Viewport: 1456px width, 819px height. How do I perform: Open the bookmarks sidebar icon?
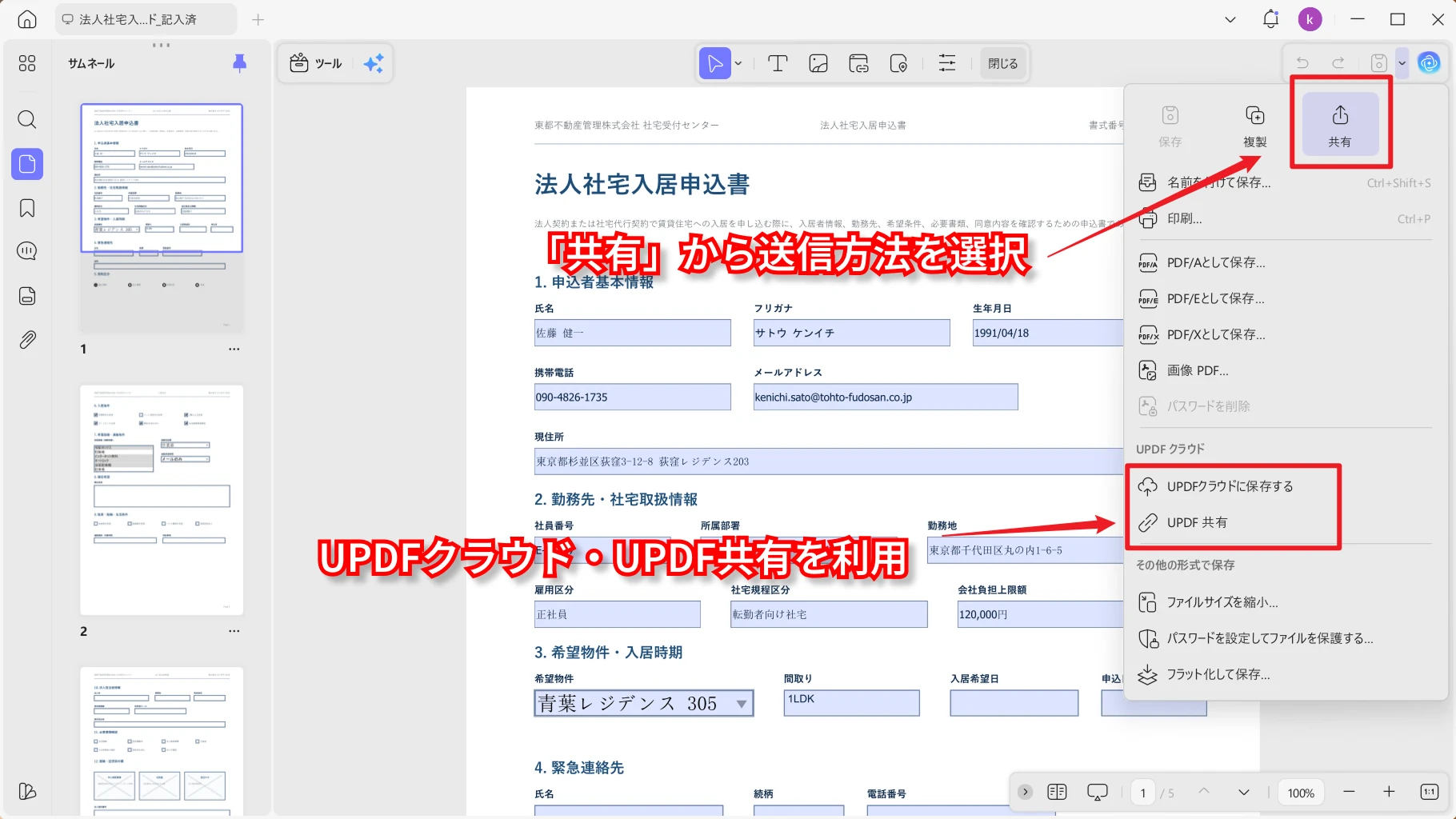click(x=27, y=208)
